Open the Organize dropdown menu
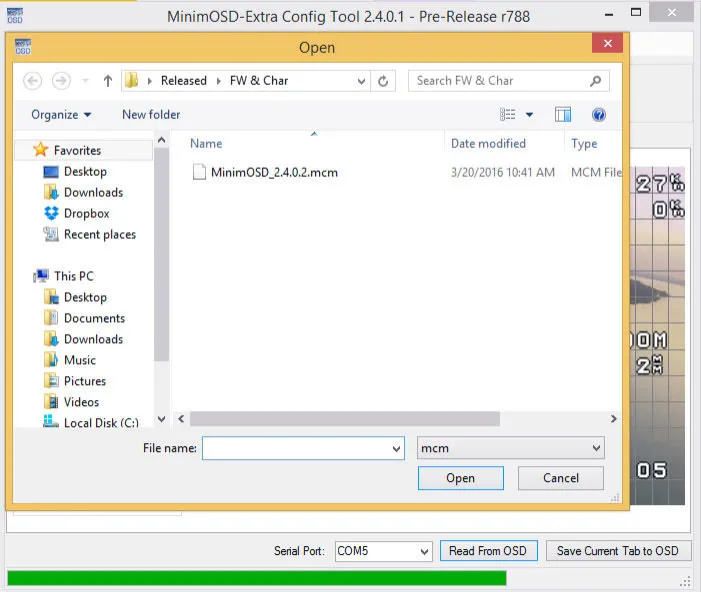This screenshot has height=592, width=701. [61, 115]
